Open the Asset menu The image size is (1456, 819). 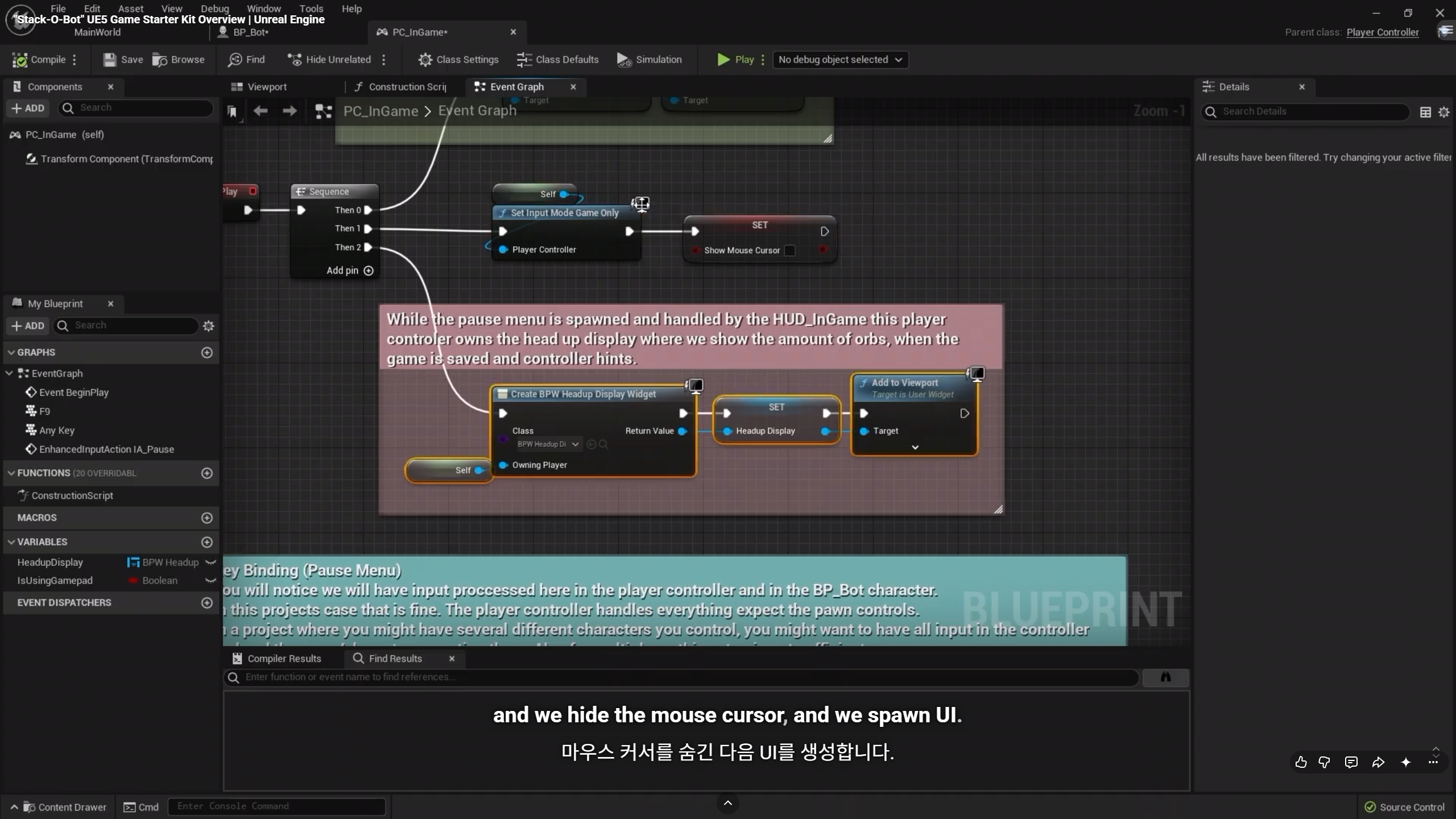pyautogui.click(x=131, y=9)
